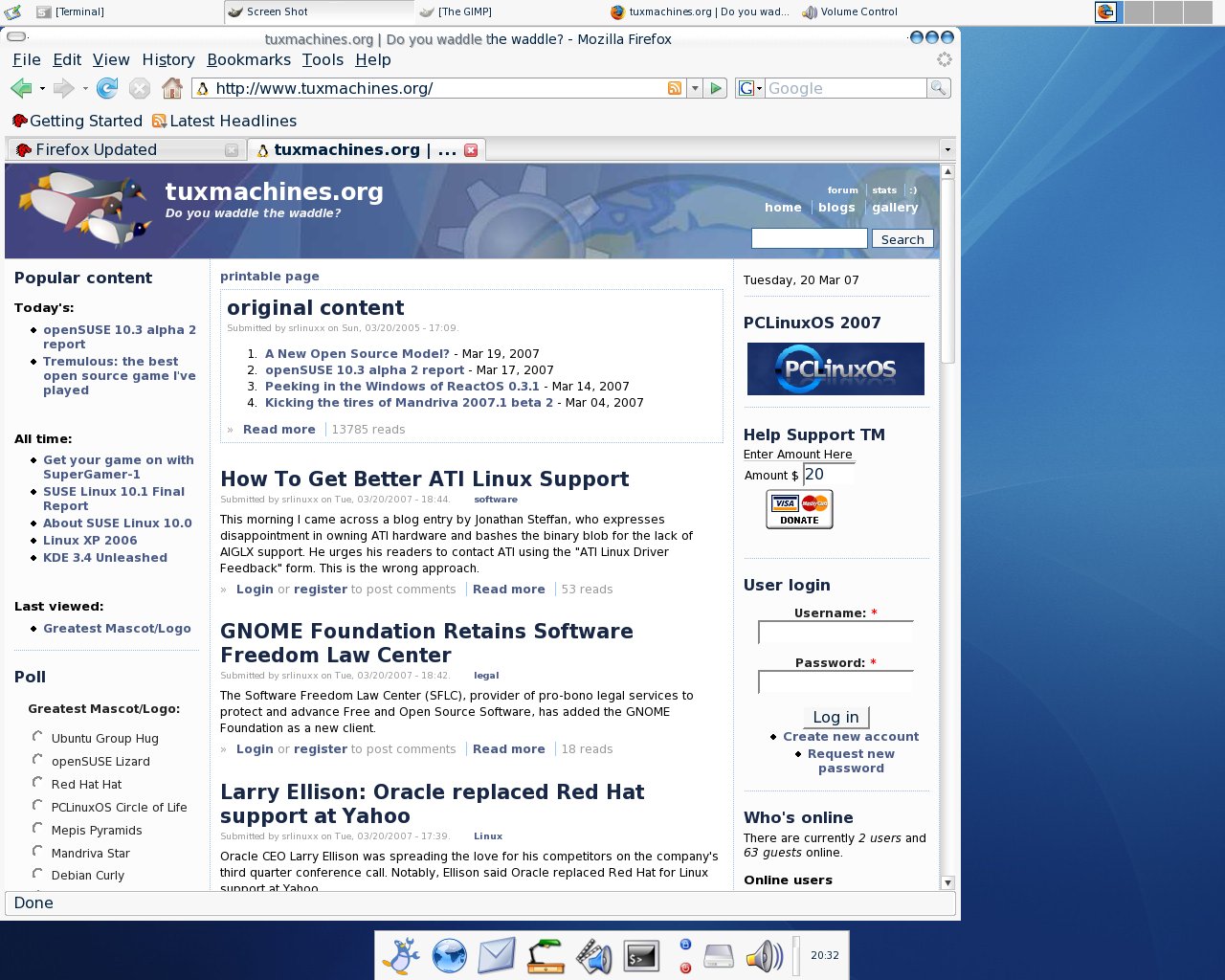Viewport: 1225px width, 980px height.
Task: Click the search magnifier button
Action: coord(939,88)
